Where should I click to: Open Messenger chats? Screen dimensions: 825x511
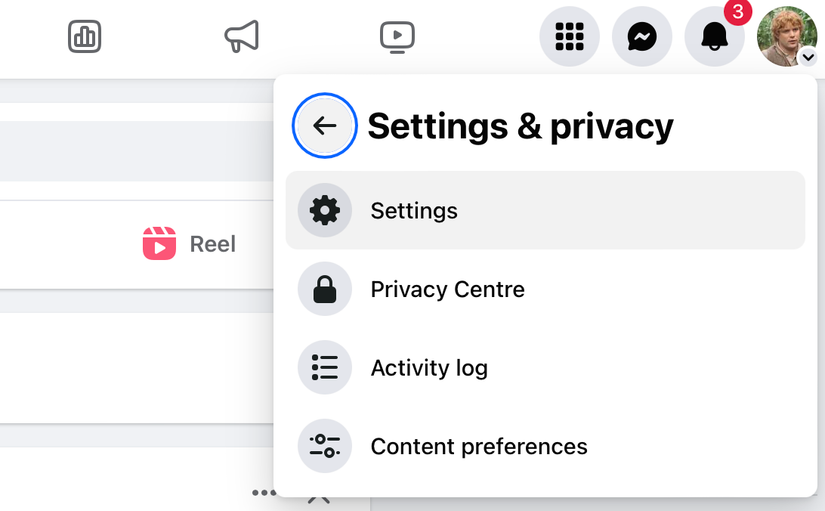click(641, 37)
